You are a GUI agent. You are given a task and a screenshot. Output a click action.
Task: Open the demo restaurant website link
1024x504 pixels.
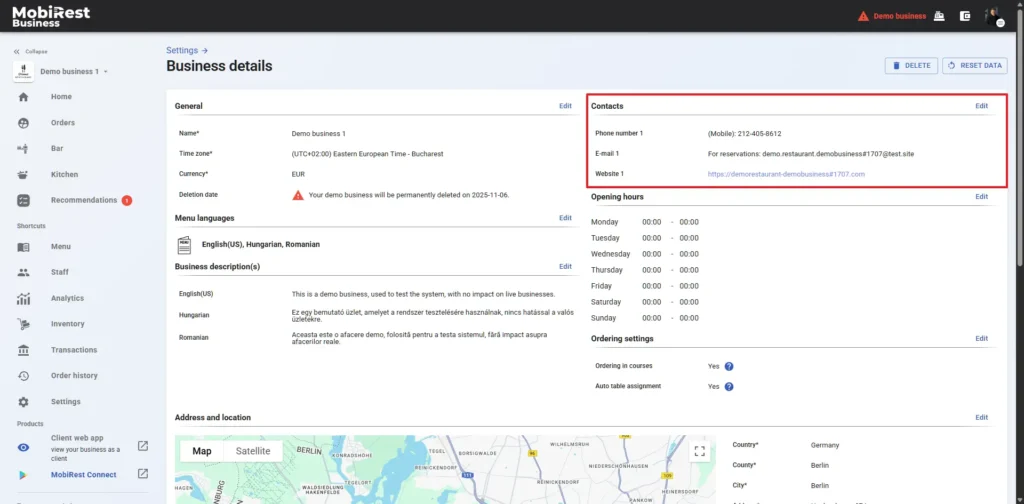click(786, 174)
